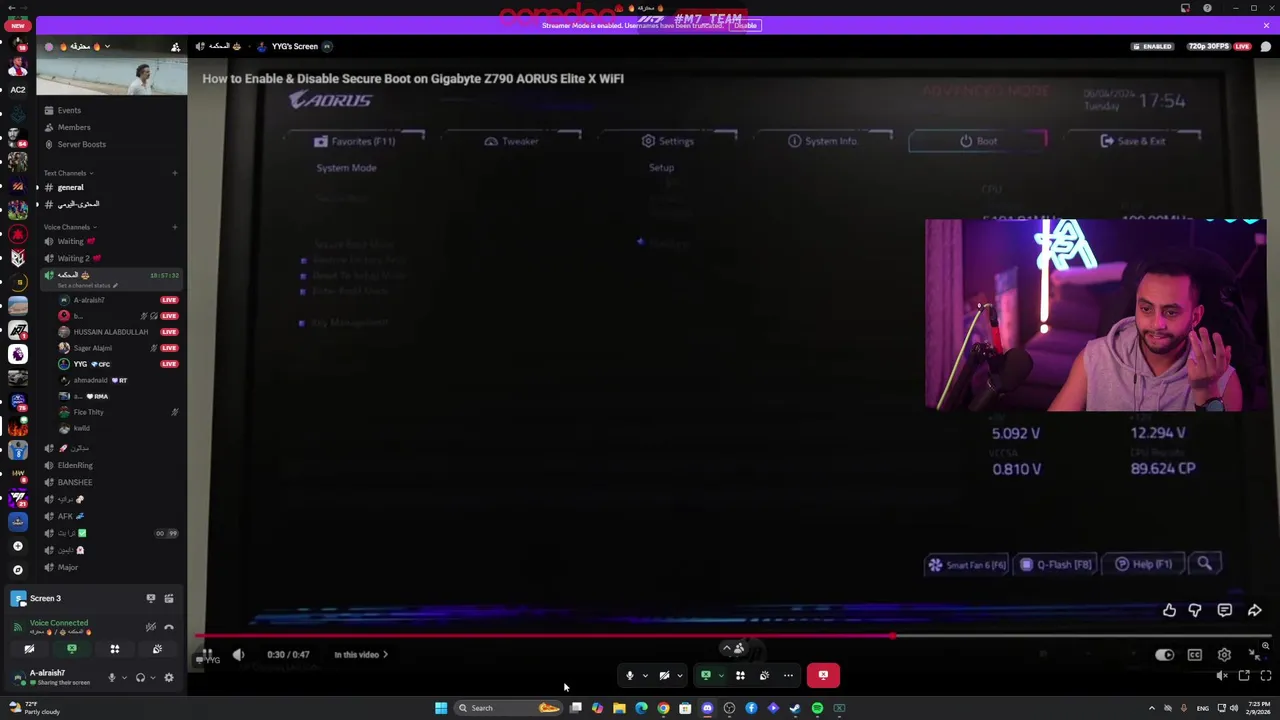Mute the video volume speaker icon
Image resolution: width=1280 pixels, height=720 pixels.
coord(238,655)
